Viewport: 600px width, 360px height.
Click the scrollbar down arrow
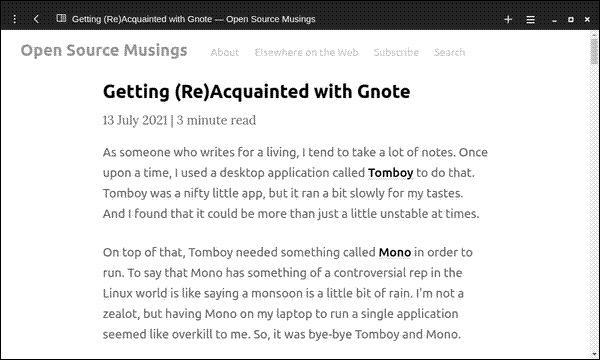[594, 354]
